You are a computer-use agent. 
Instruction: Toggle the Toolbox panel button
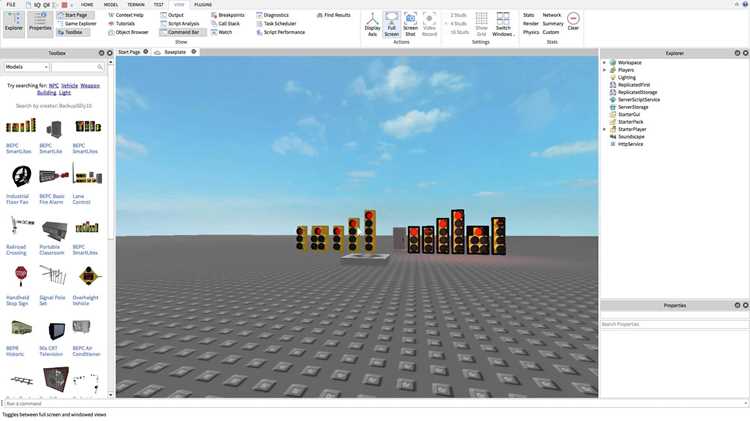pos(73,33)
